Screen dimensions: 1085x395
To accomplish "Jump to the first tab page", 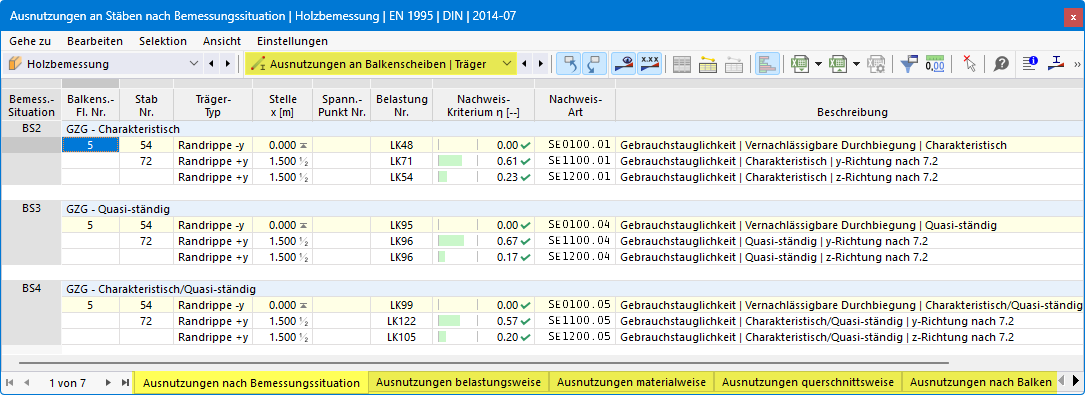I will (x=10, y=383).
